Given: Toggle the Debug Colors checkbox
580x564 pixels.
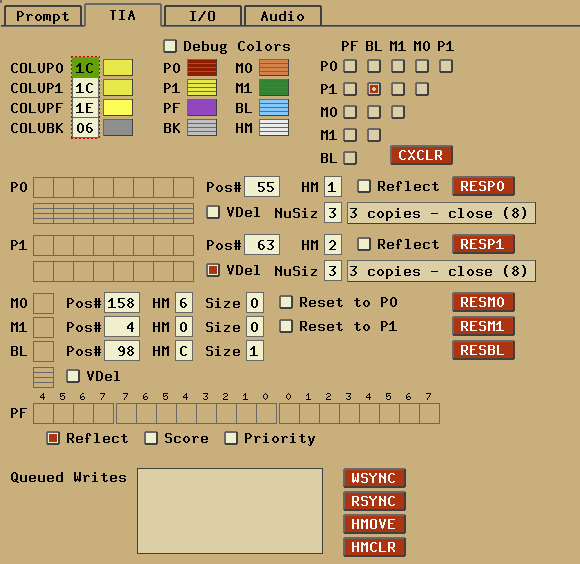Looking at the screenshot, I should (x=170, y=46).
